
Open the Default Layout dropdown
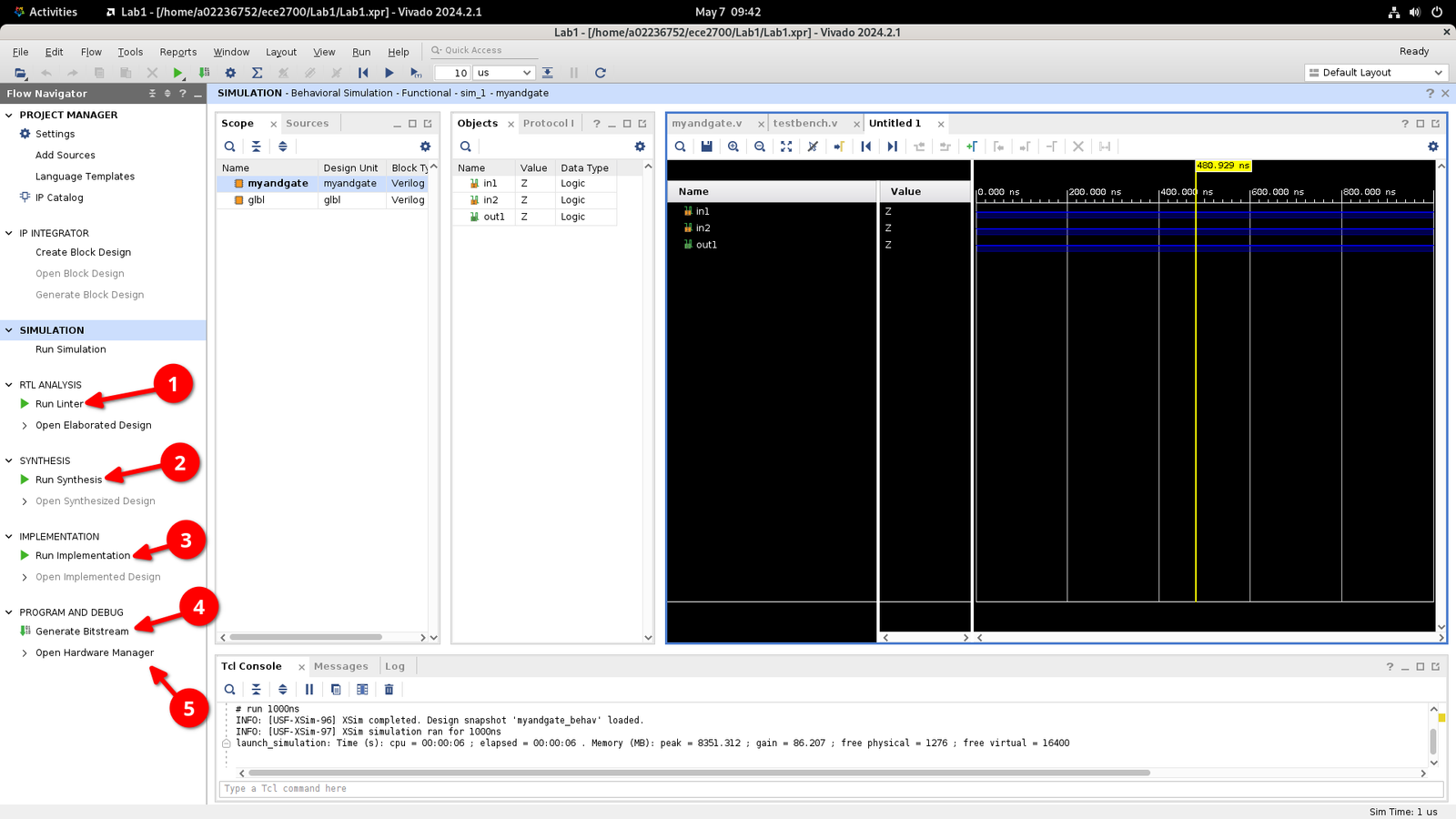tap(1376, 73)
